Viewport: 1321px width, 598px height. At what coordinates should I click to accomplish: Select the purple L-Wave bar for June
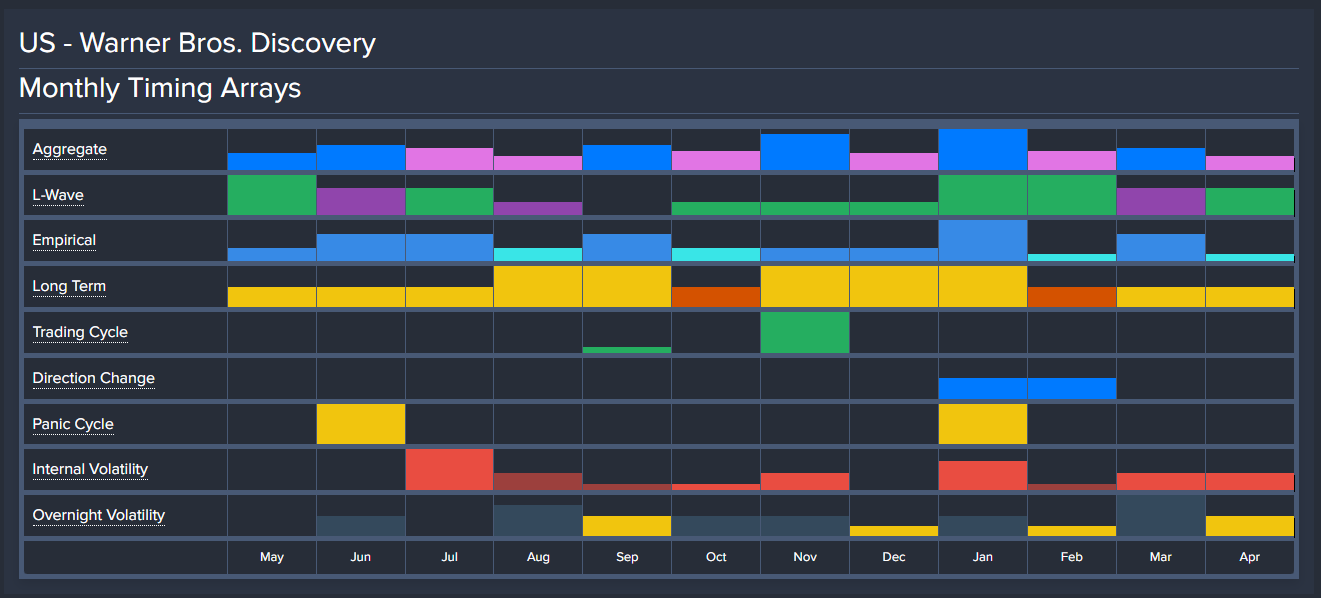pos(361,202)
